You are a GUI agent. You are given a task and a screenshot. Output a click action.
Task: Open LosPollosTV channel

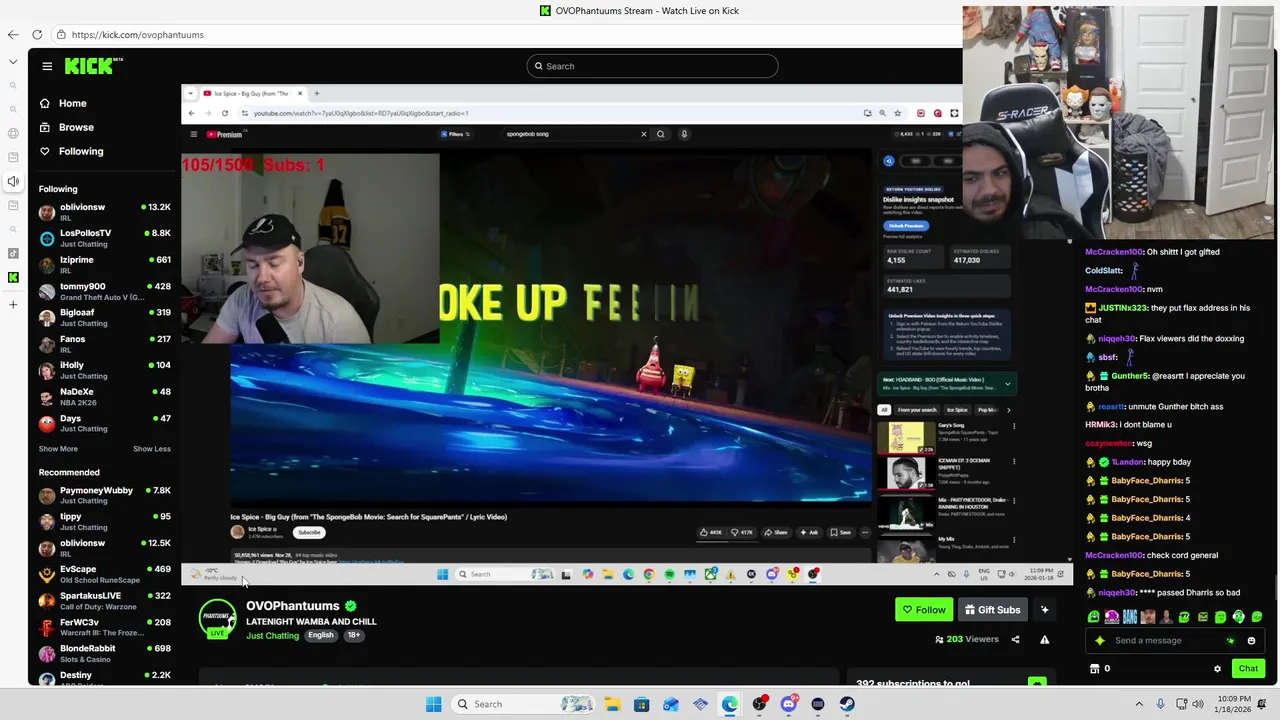105,238
